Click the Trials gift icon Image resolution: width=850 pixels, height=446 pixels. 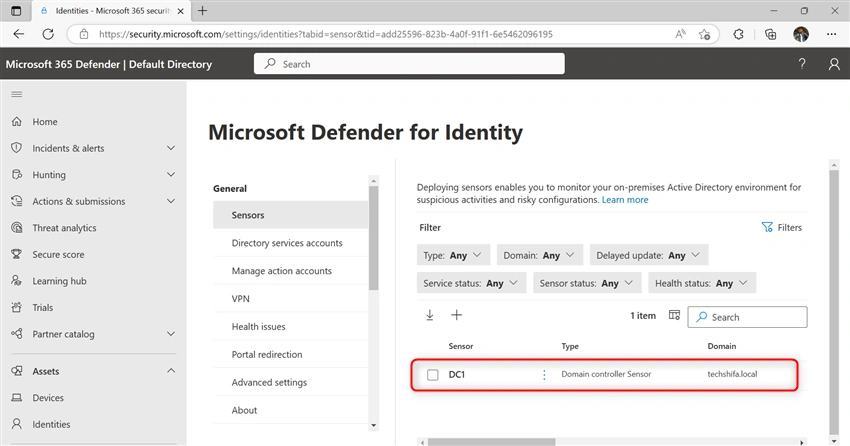(17, 307)
